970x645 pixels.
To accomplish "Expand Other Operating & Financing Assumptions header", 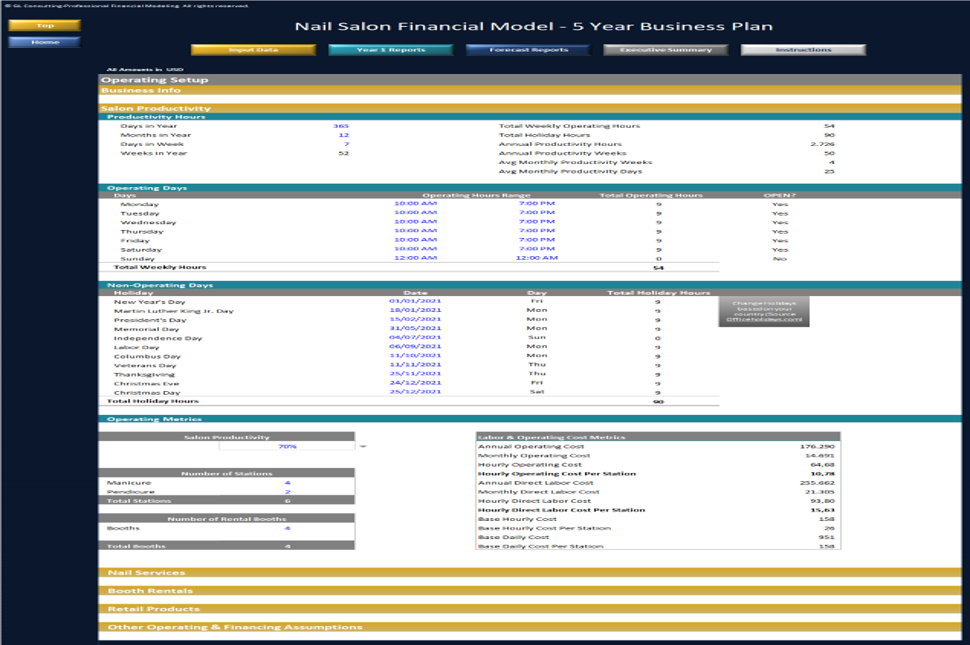I will pos(530,627).
